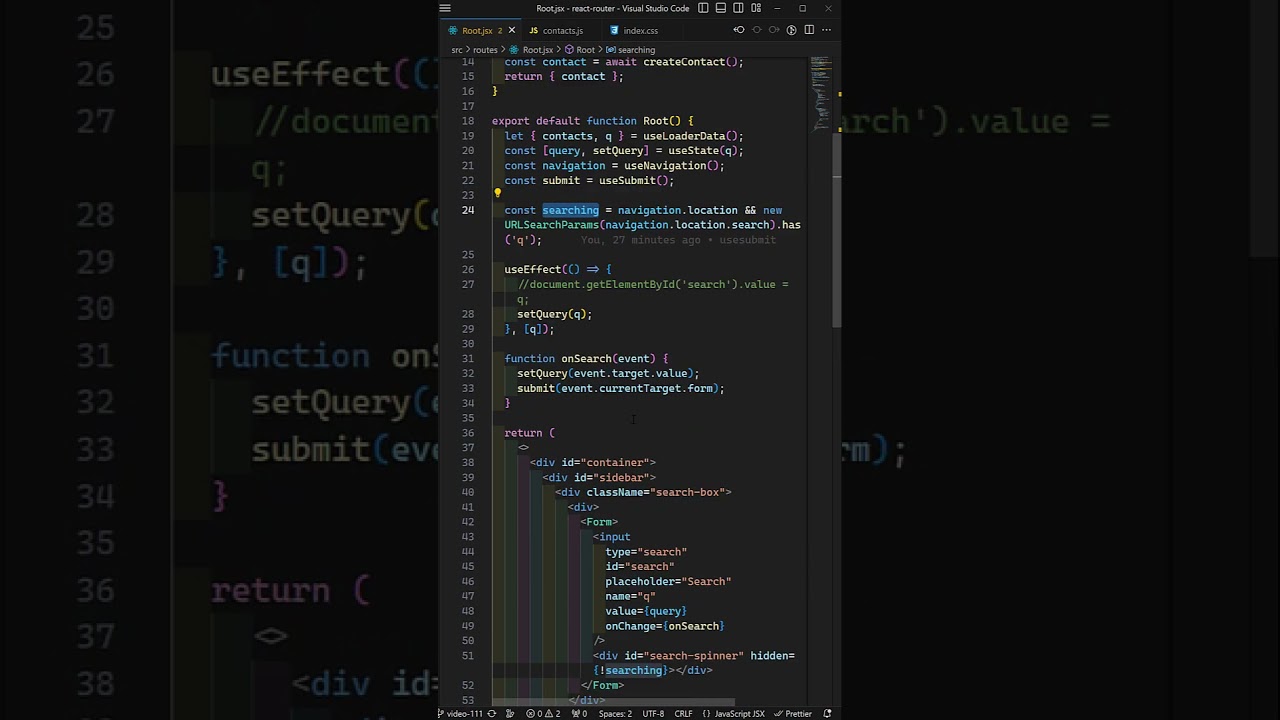Change end of line sequence CRLF

pyautogui.click(x=683, y=714)
